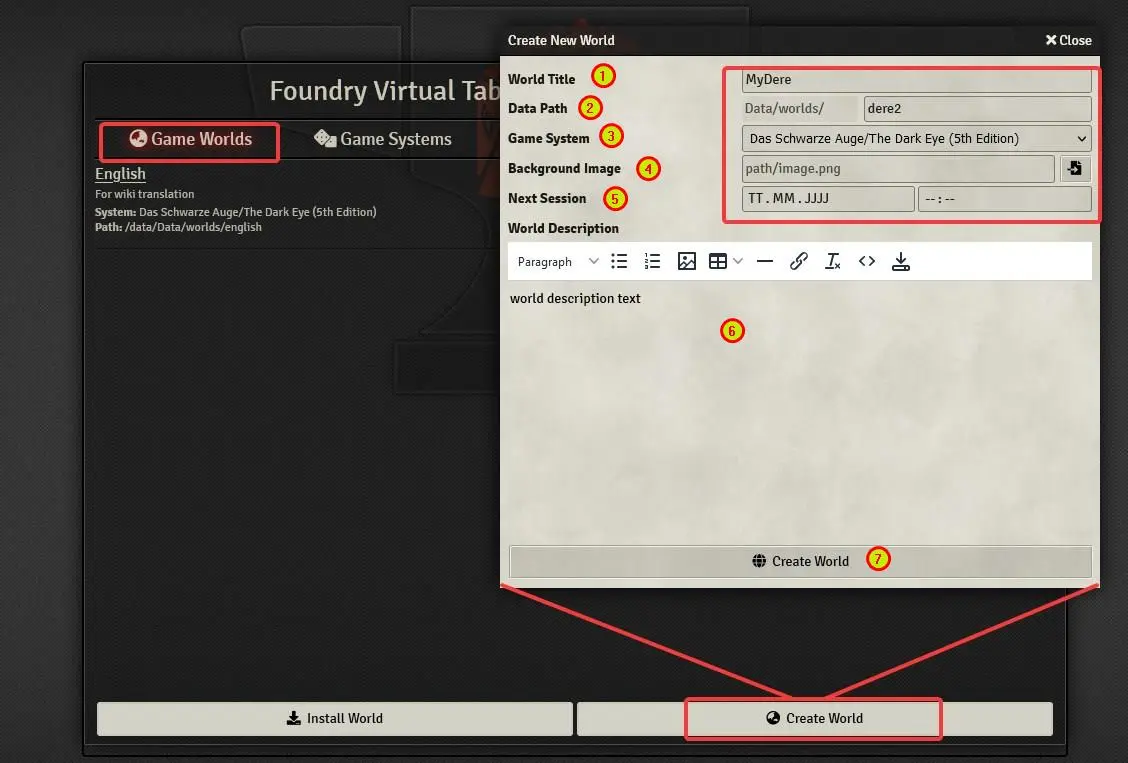Viewport: 1128px width, 763px height.
Task: Click the link insert icon
Action: pos(799,261)
